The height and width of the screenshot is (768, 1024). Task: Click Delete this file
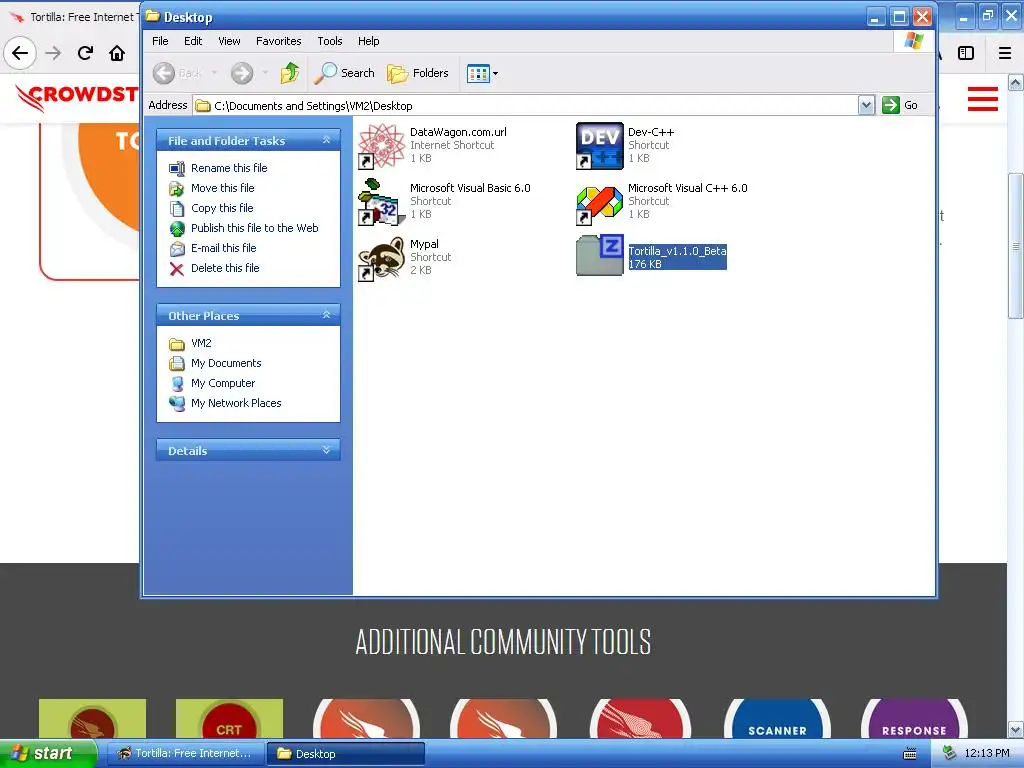(x=225, y=268)
